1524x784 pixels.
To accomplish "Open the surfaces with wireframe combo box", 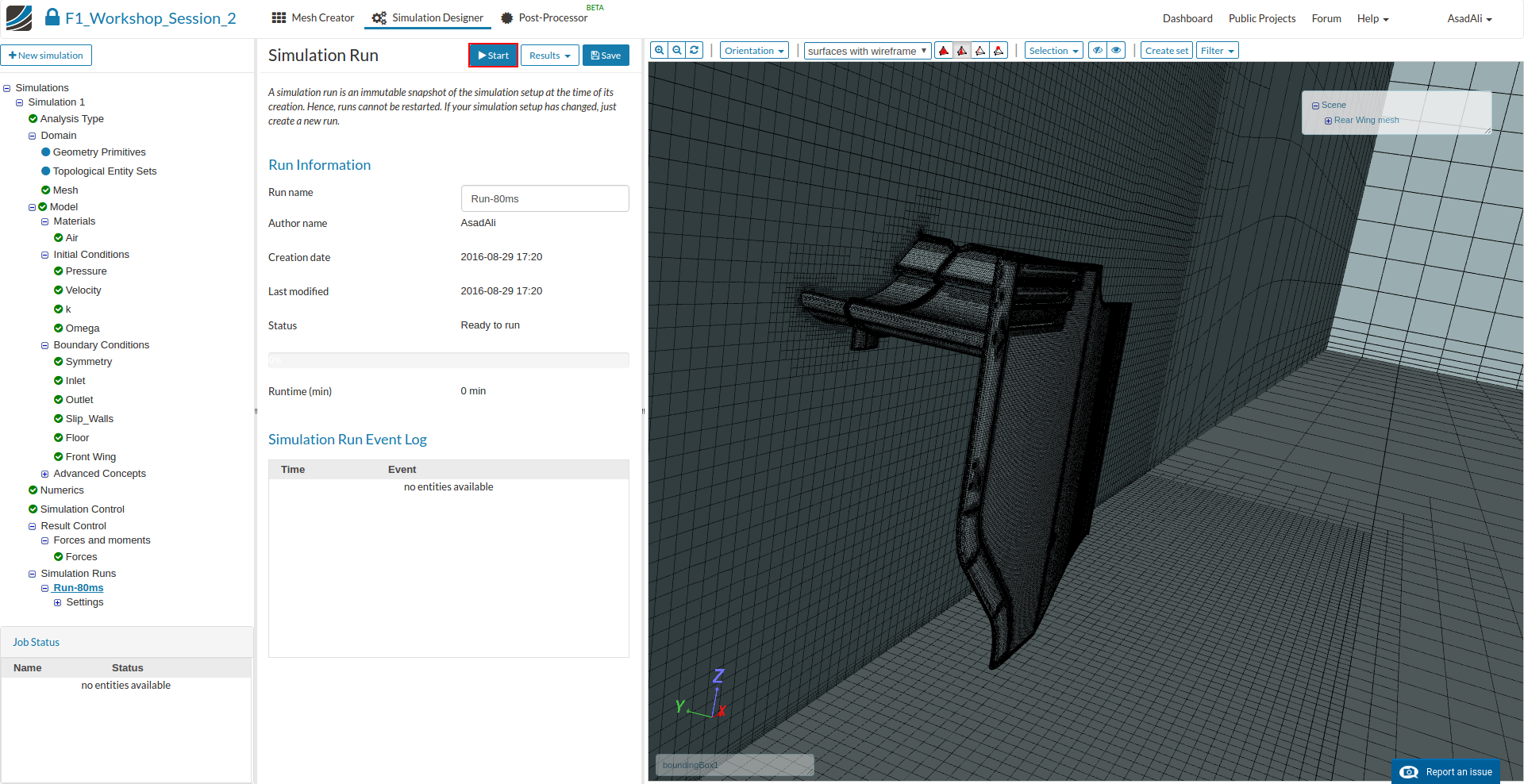I will [867, 51].
